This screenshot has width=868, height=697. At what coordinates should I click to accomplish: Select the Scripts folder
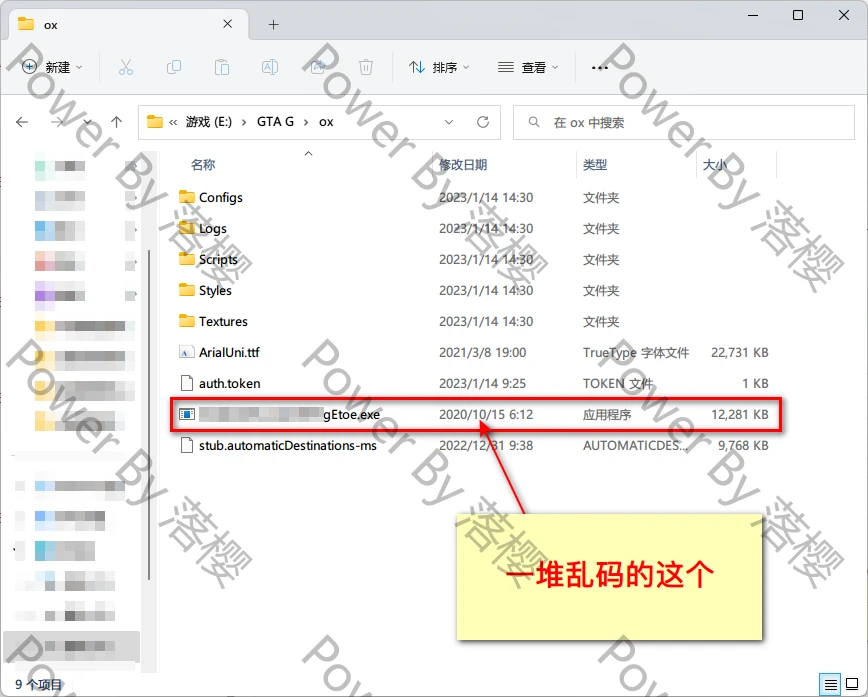218,260
